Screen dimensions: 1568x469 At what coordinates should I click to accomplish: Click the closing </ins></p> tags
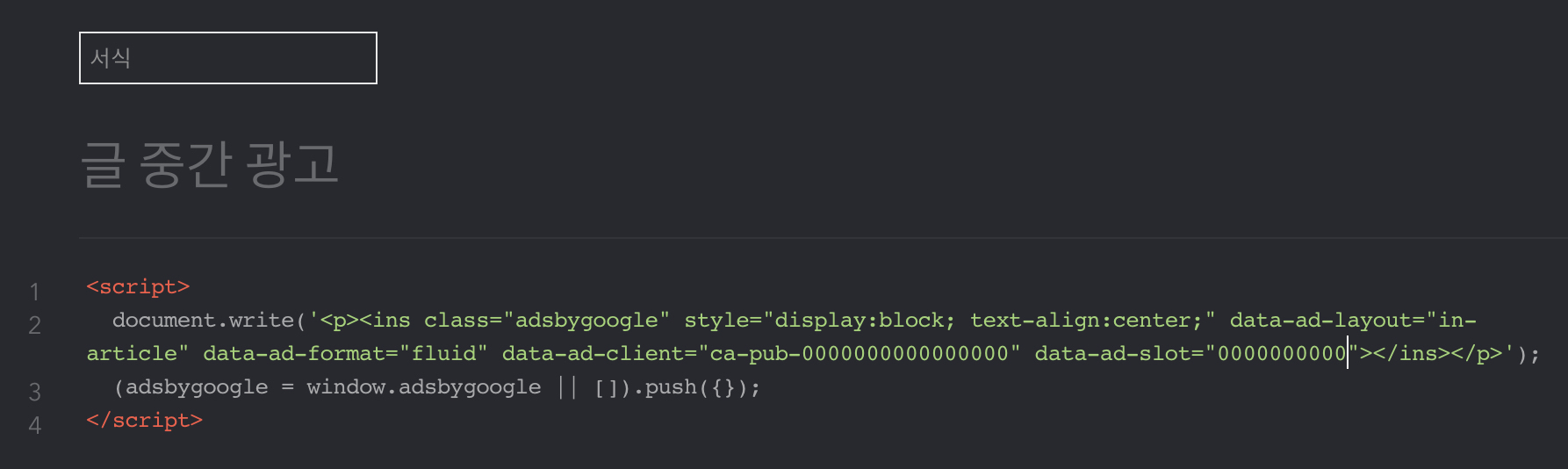1437,354
